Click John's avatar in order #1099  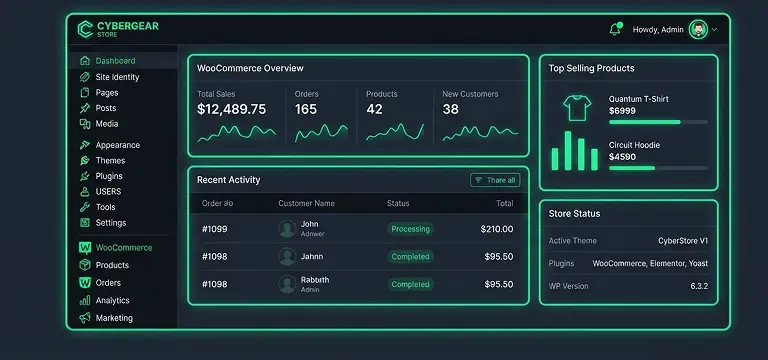287,229
